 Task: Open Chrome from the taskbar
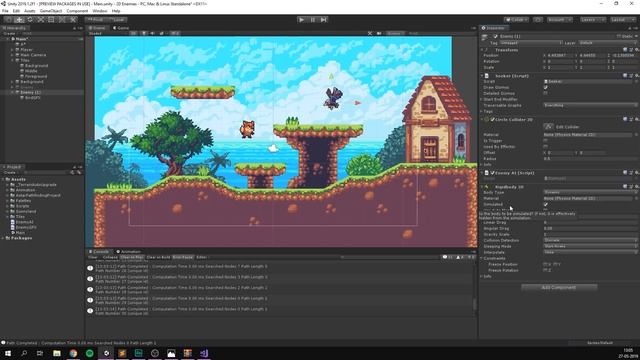73,353
